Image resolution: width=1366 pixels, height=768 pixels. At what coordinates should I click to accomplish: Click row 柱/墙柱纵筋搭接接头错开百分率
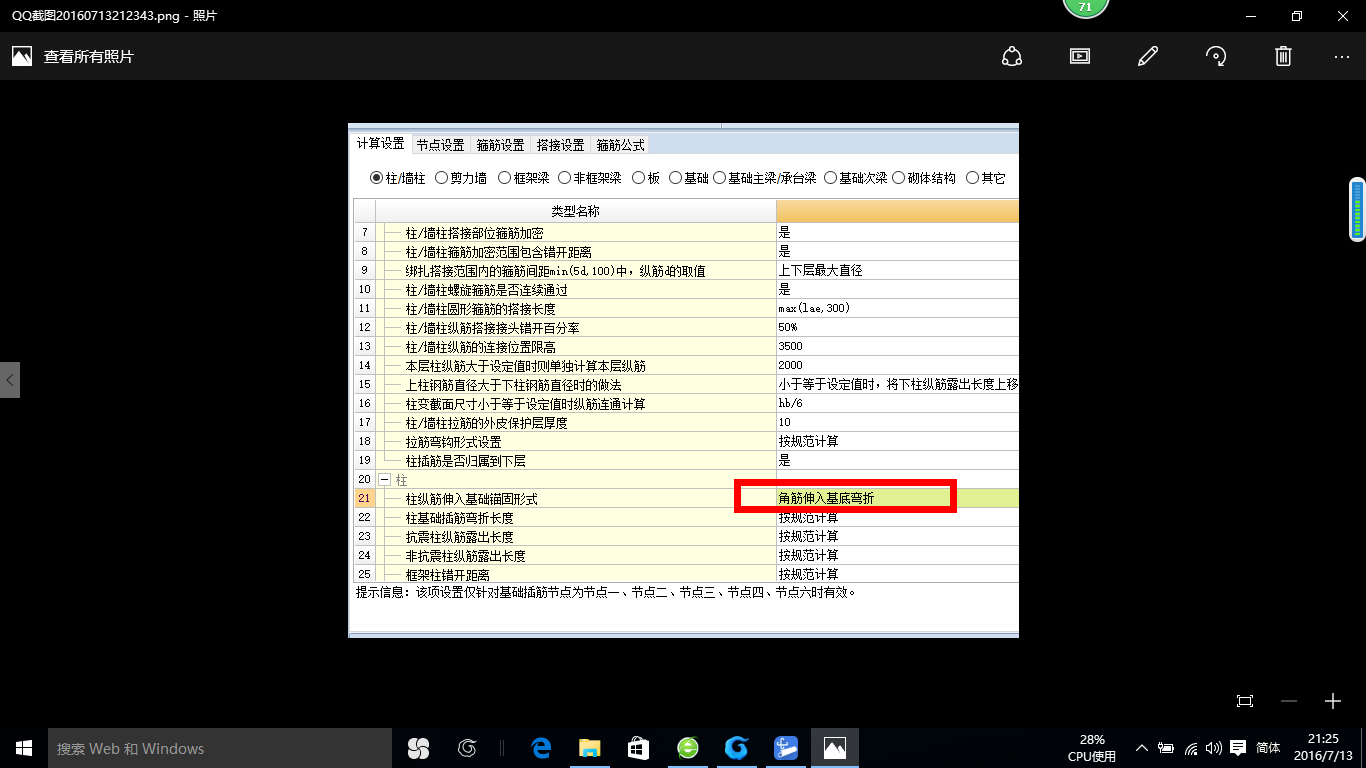575,327
